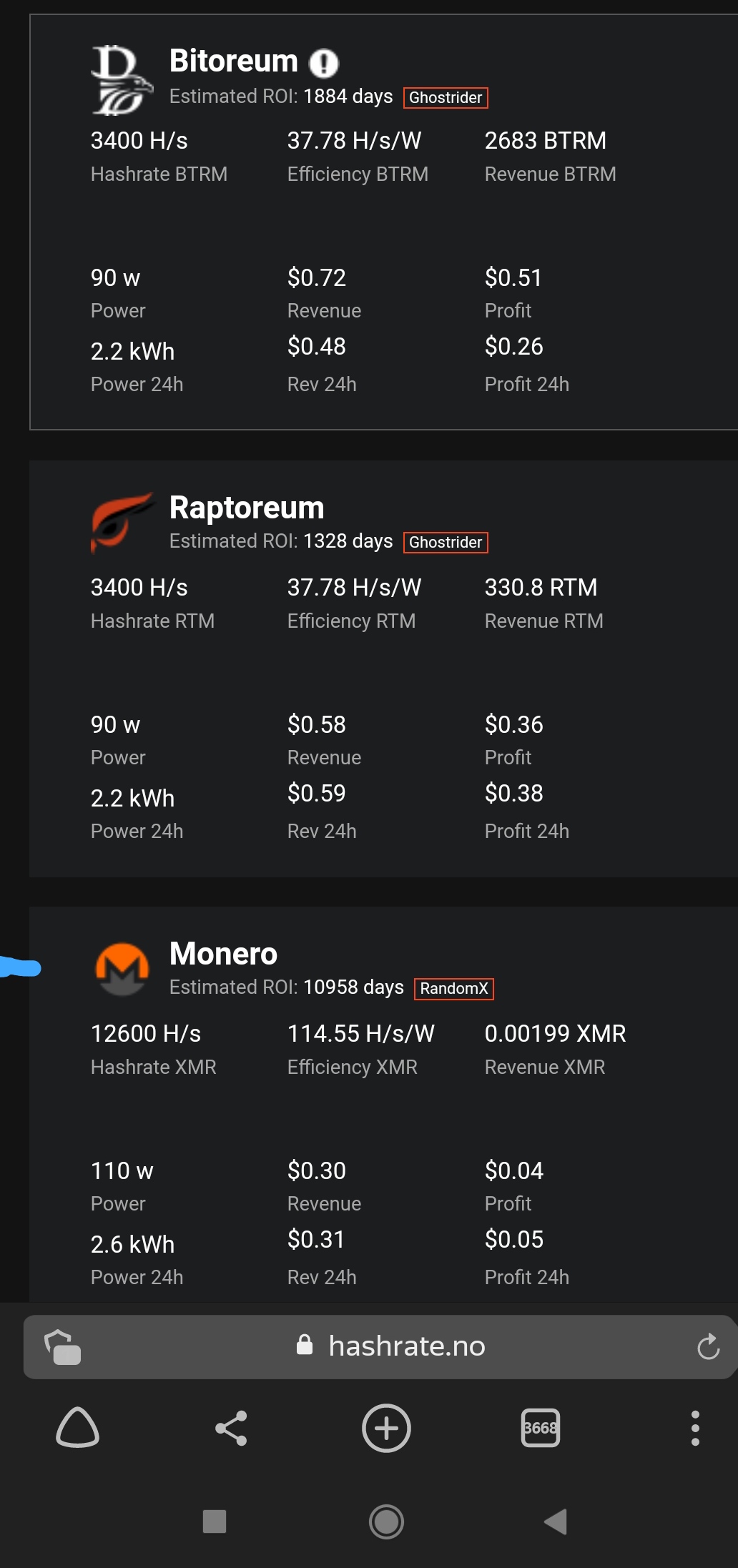The width and height of the screenshot is (738, 1568).
Task: Tap the Android home circle button
Action: tap(386, 1522)
